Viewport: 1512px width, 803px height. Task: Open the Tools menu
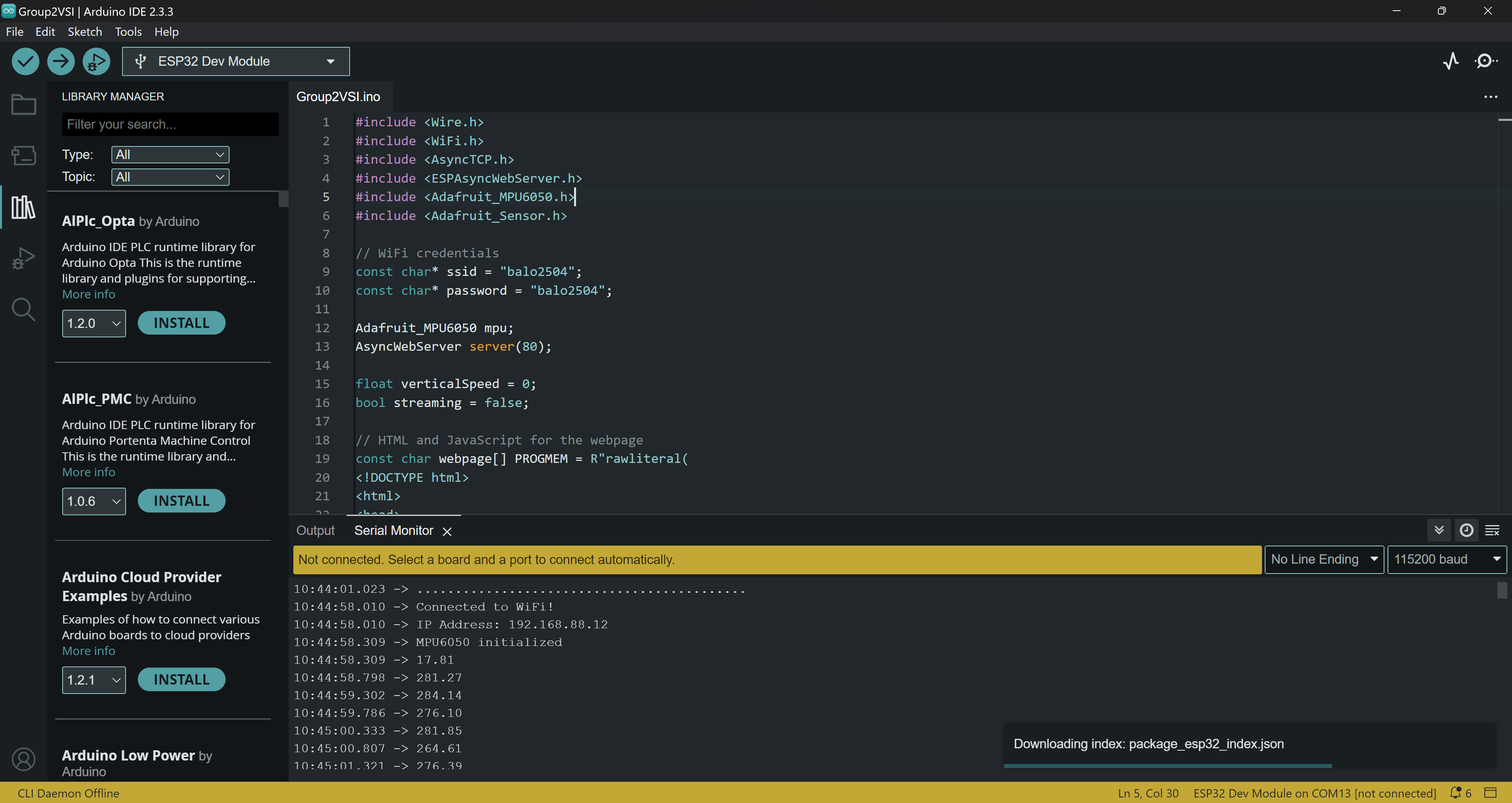coord(128,32)
